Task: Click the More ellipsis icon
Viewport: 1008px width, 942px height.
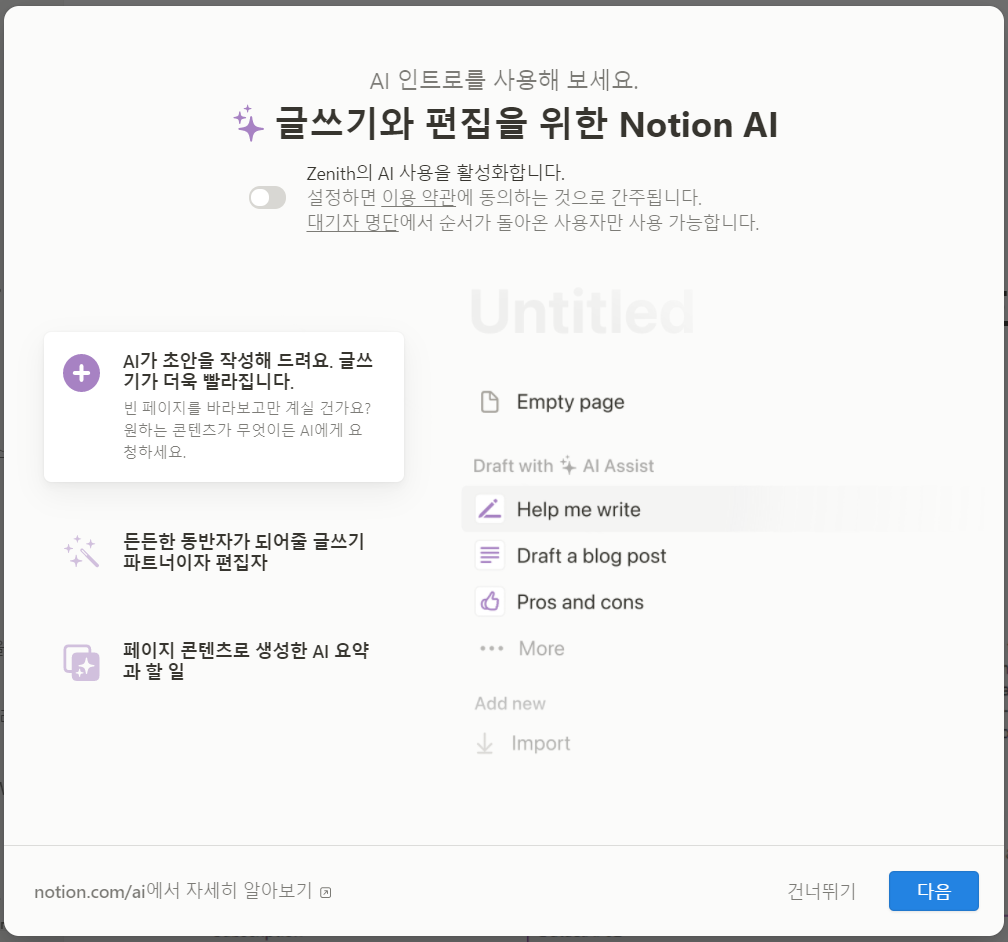Action: pyautogui.click(x=491, y=648)
